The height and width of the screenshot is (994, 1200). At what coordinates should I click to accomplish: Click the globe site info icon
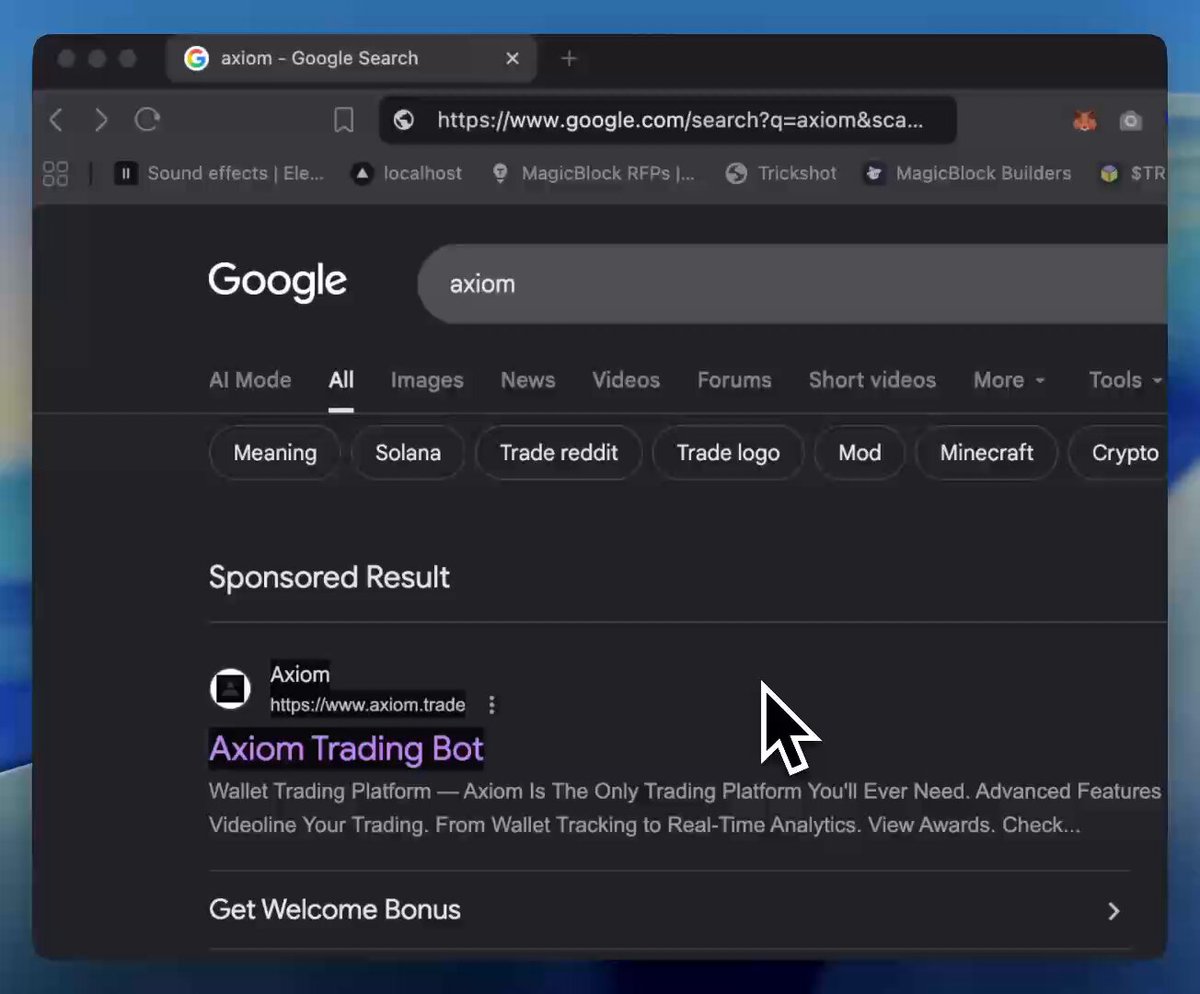[404, 121]
